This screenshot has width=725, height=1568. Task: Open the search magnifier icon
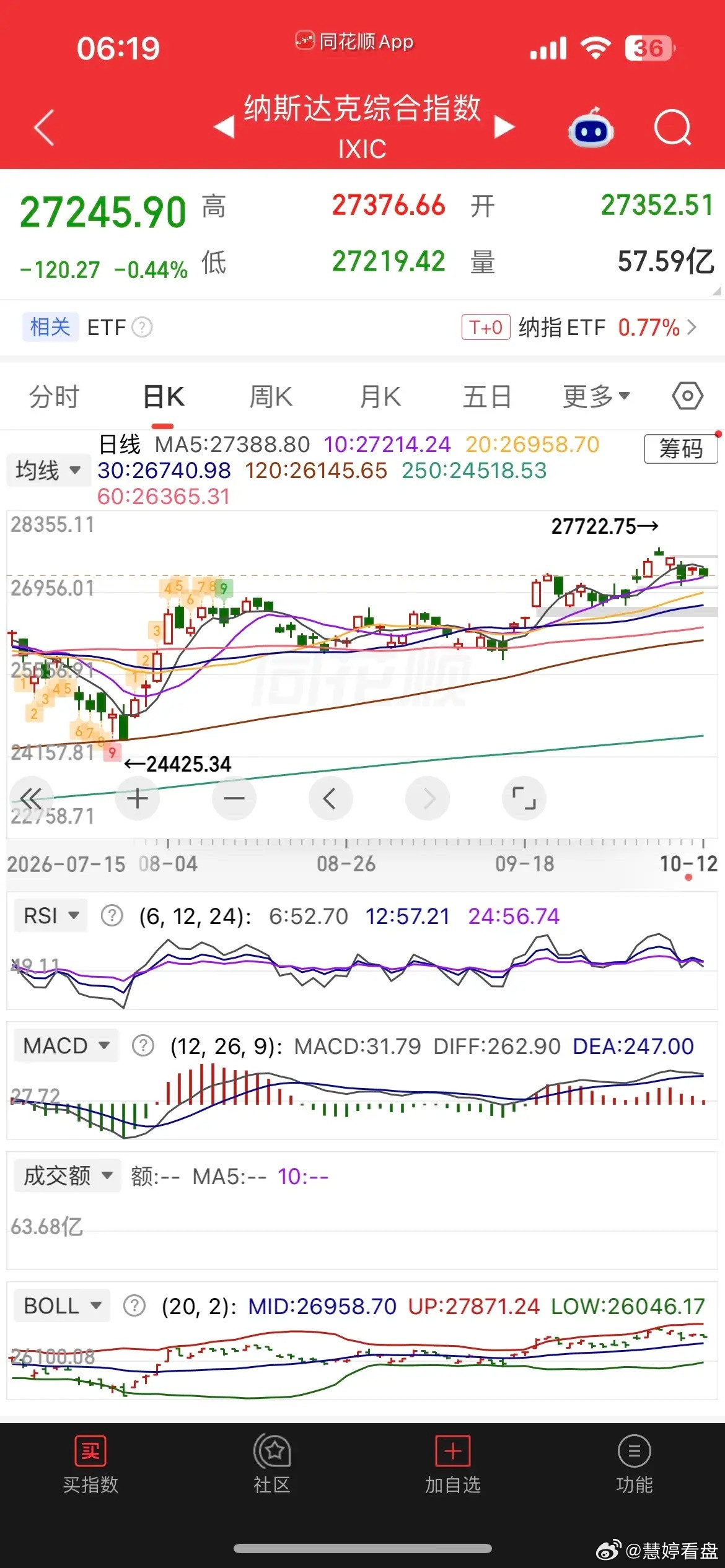pyautogui.click(x=672, y=128)
